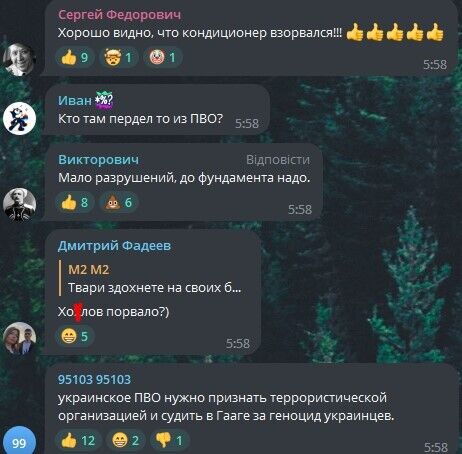This screenshot has width=462, height=454.
Task: Click thumbs-up reaction with count 8
Action: [75, 202]
